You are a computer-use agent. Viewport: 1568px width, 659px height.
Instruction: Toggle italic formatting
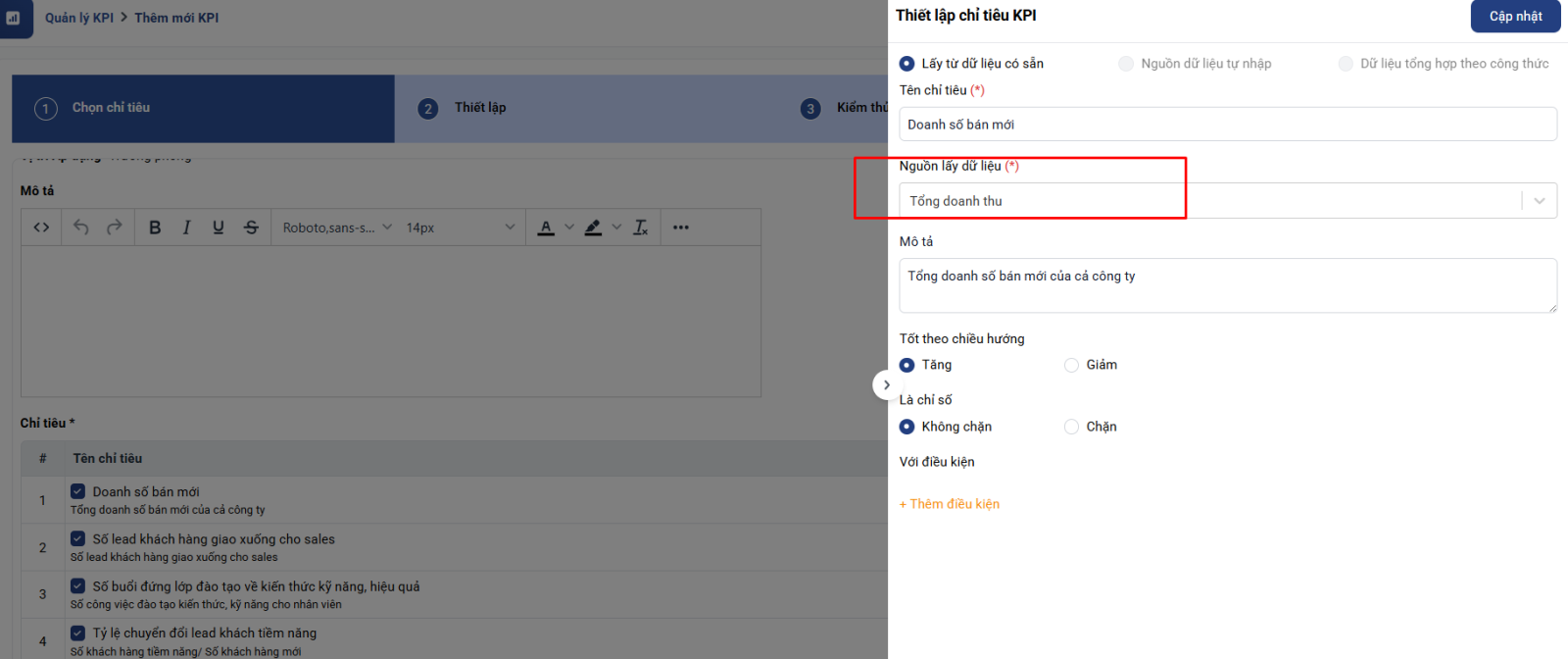186,228
